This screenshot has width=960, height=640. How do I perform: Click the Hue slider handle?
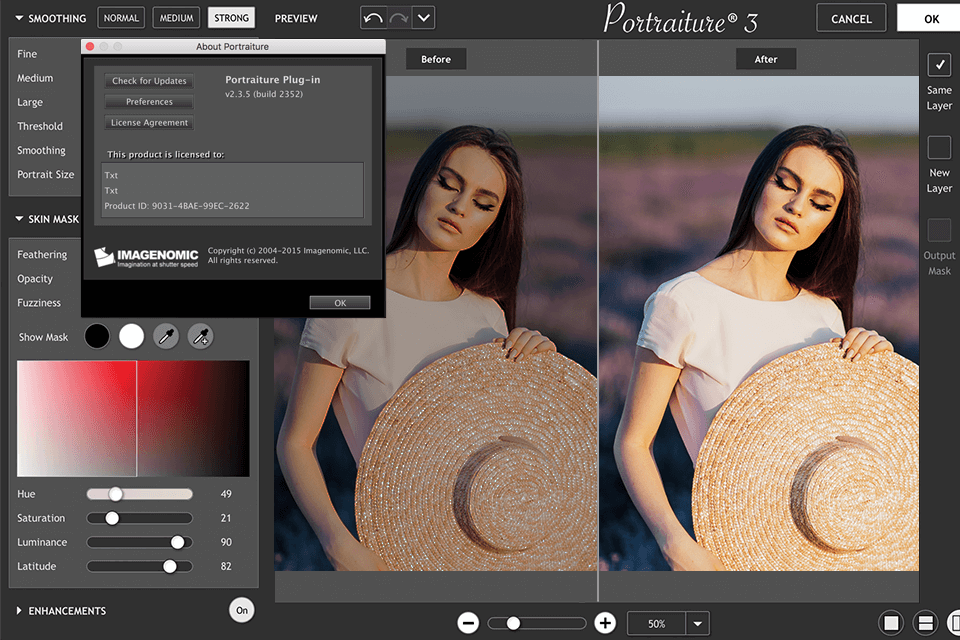click(115, 494)
